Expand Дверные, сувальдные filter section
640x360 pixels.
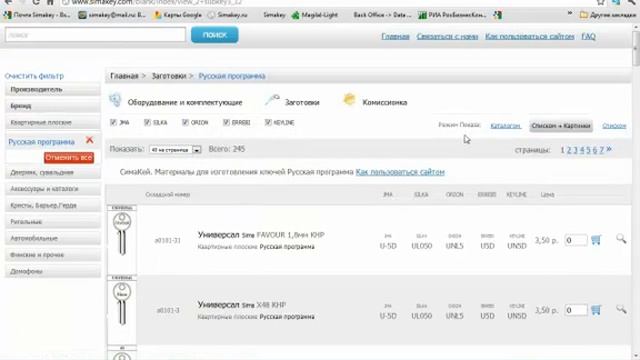[x=53, y=173]
